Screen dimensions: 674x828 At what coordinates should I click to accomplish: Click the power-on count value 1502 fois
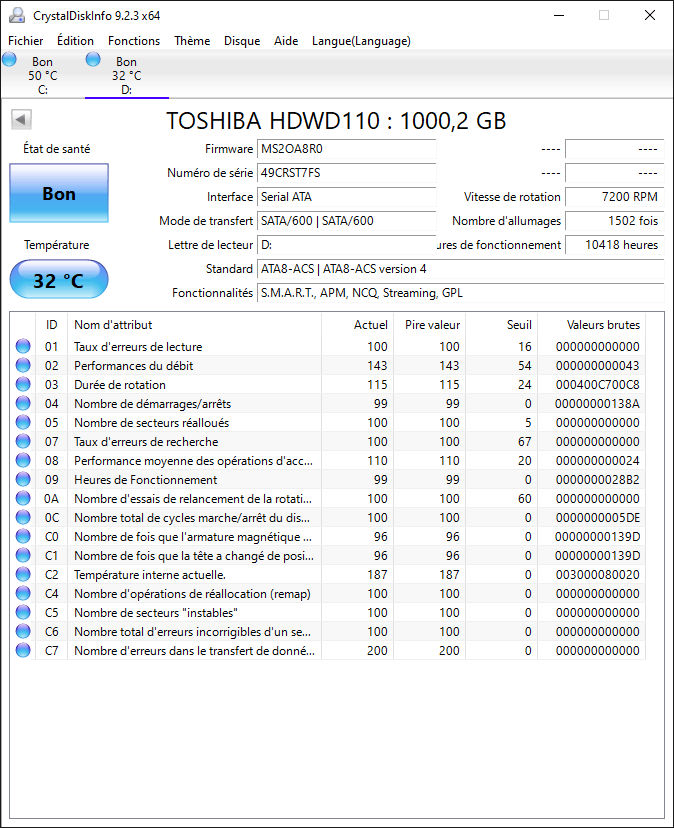point(615,221)
